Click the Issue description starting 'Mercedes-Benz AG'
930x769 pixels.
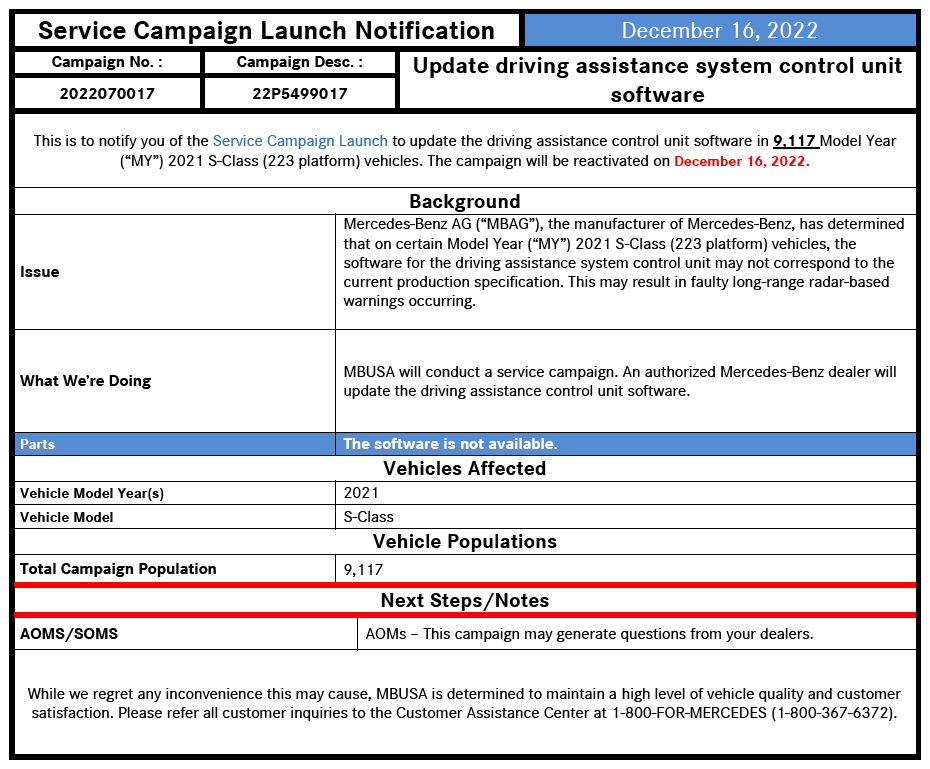point(624,263)
